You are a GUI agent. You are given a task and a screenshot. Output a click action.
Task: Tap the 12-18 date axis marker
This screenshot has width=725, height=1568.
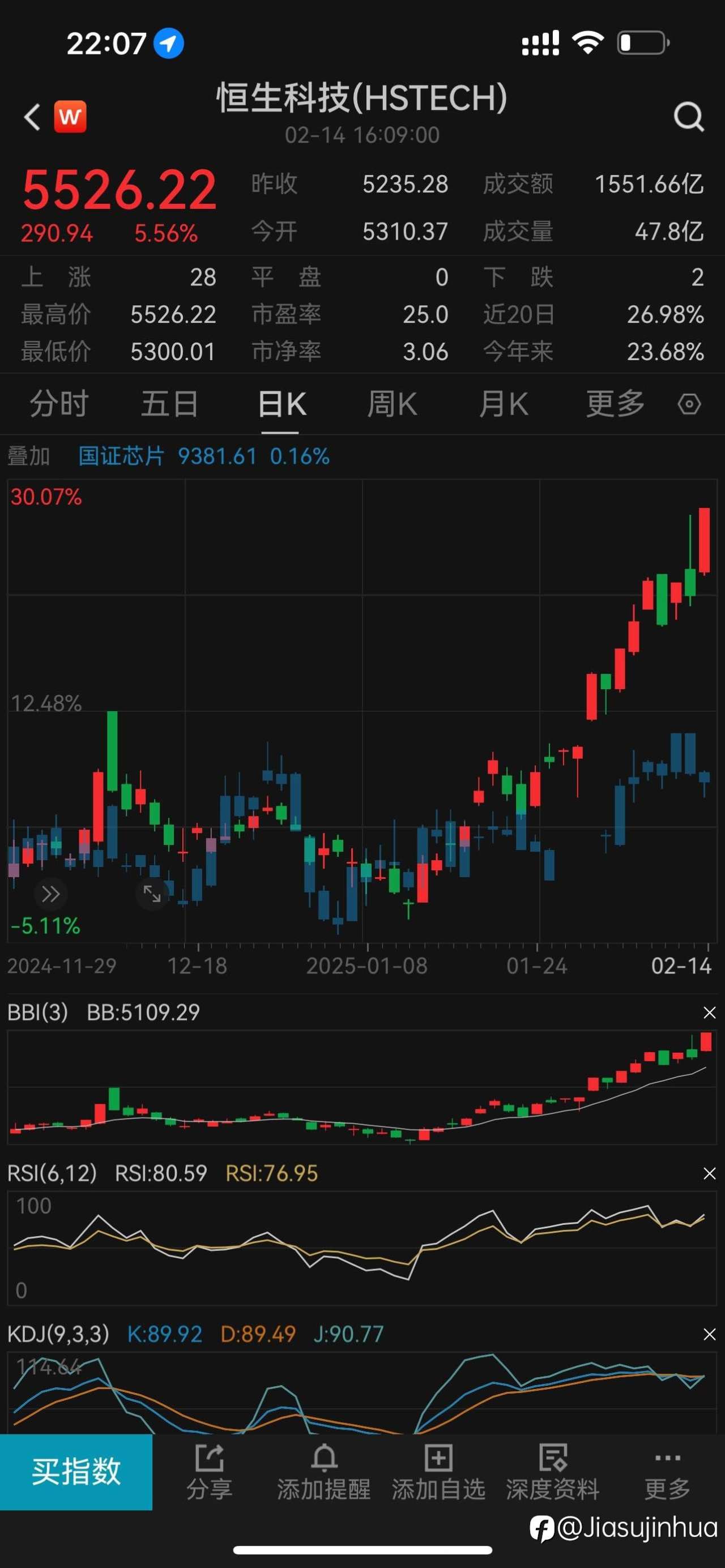point(197,966)
